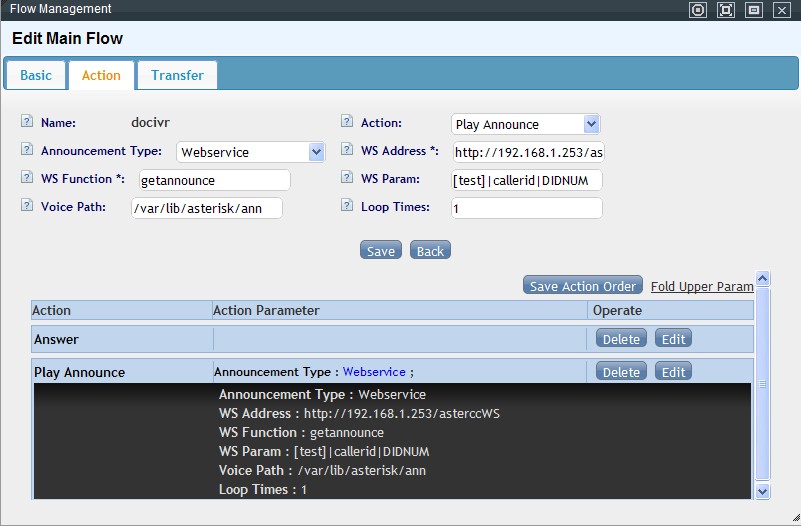The width and height of the screenshot is (801, 526).
Task: Edit the Play Announce action
Action: pyautogui.click(x=673, y=372)
